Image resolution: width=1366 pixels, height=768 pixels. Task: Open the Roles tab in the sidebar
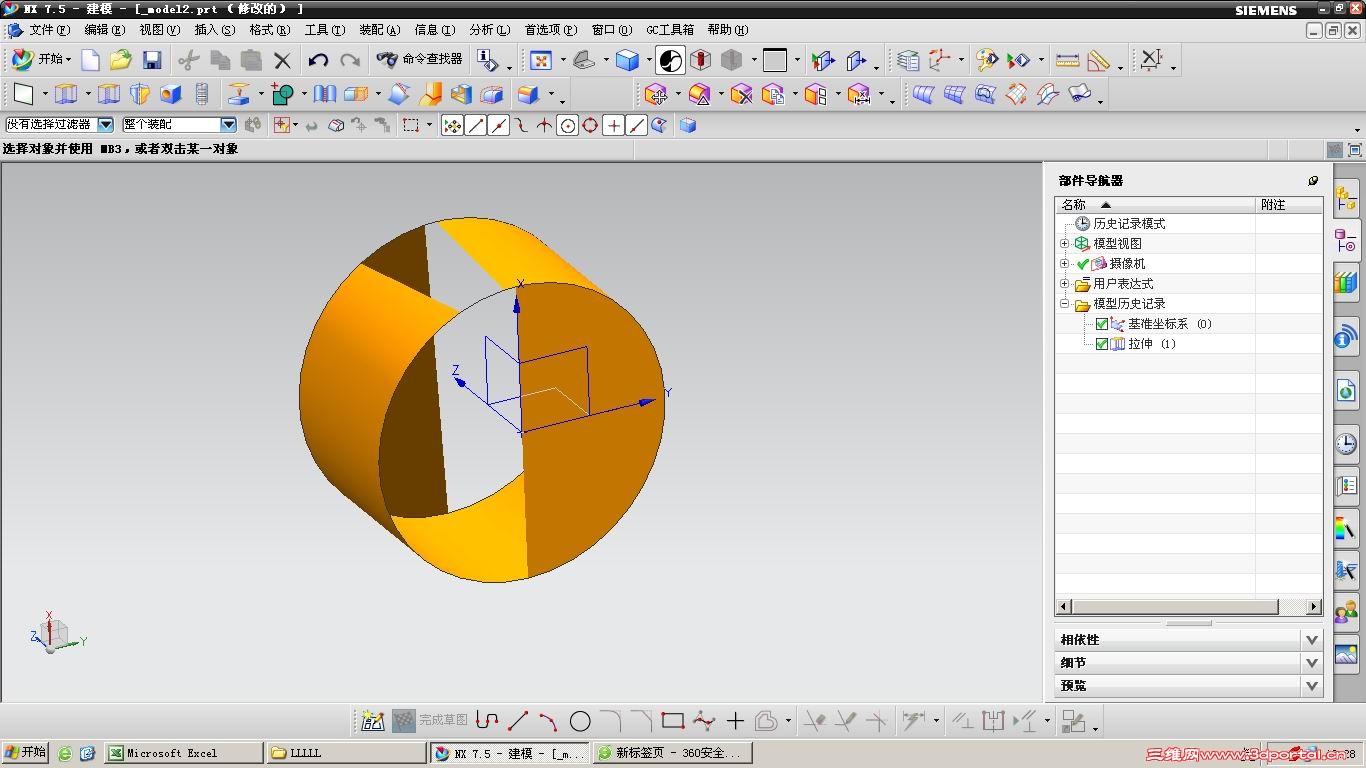pyautogui.click(x=1346, y=611)
